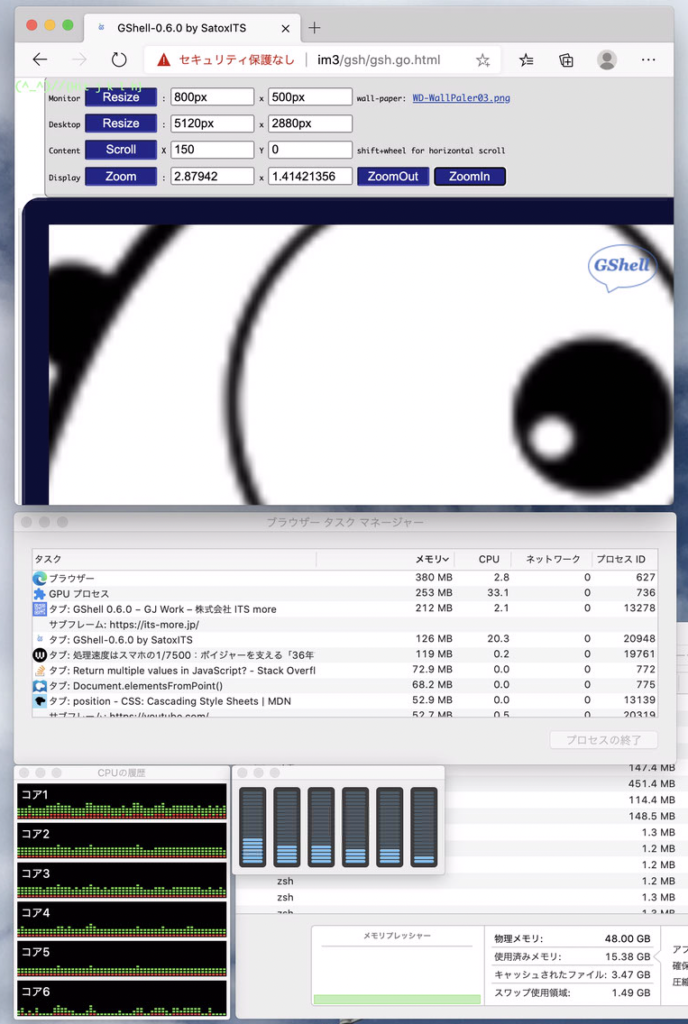This screenshot has height=1024, width=688.
Task: Open the Collections icon in toolbar
Action: 566,60
